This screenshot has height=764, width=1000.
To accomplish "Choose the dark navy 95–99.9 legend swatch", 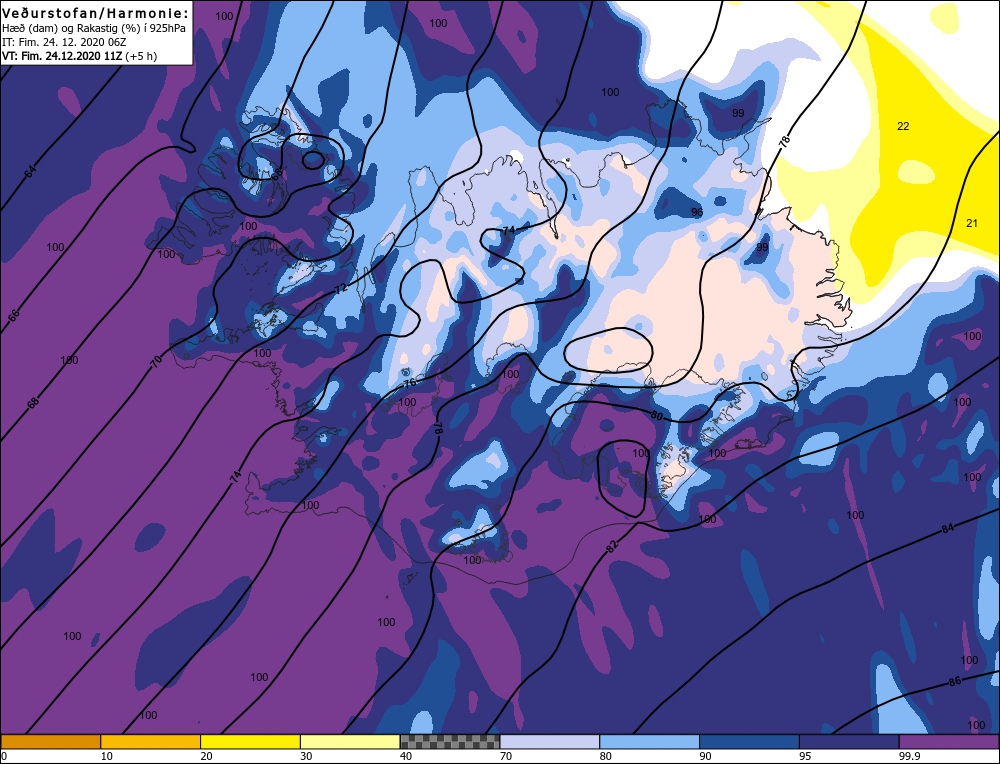I will coord(849,741).
